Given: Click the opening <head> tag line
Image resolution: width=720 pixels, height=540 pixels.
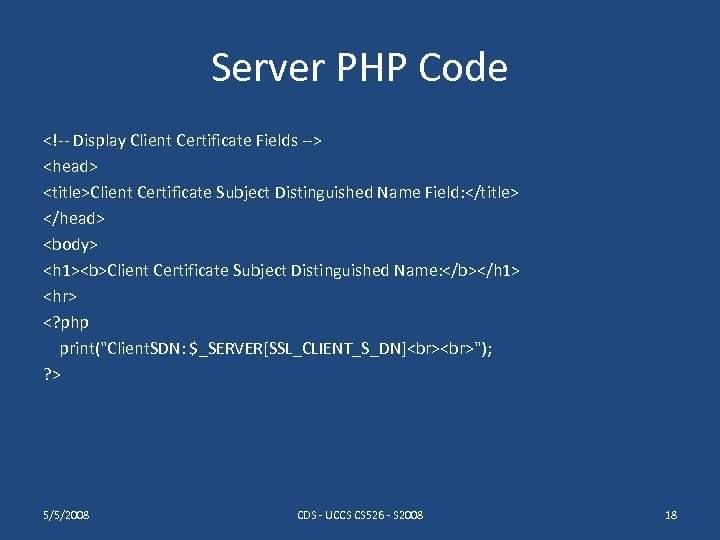Looking at the screenshot, I should click(70, 166).
